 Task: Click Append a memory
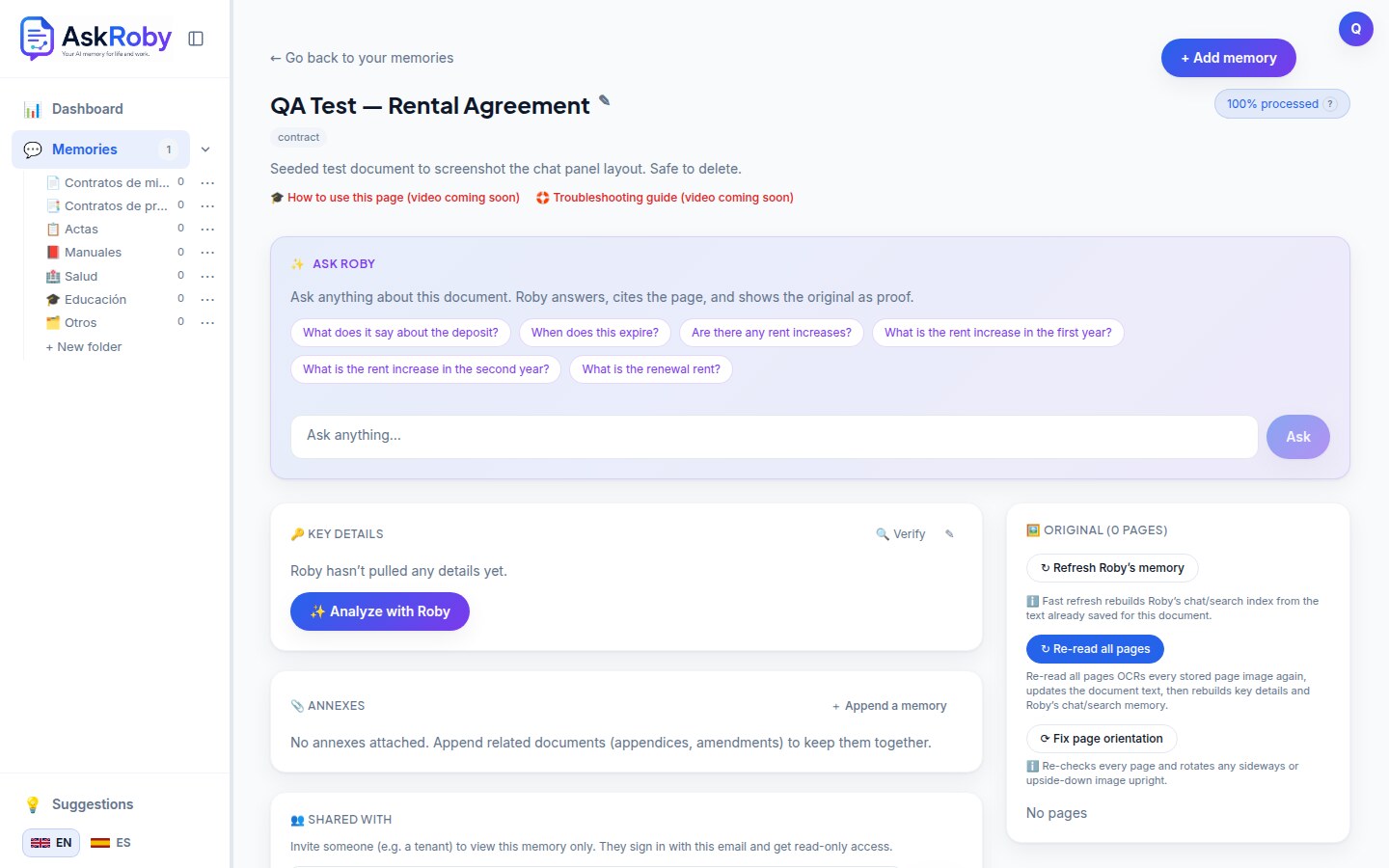pos(889,706)
